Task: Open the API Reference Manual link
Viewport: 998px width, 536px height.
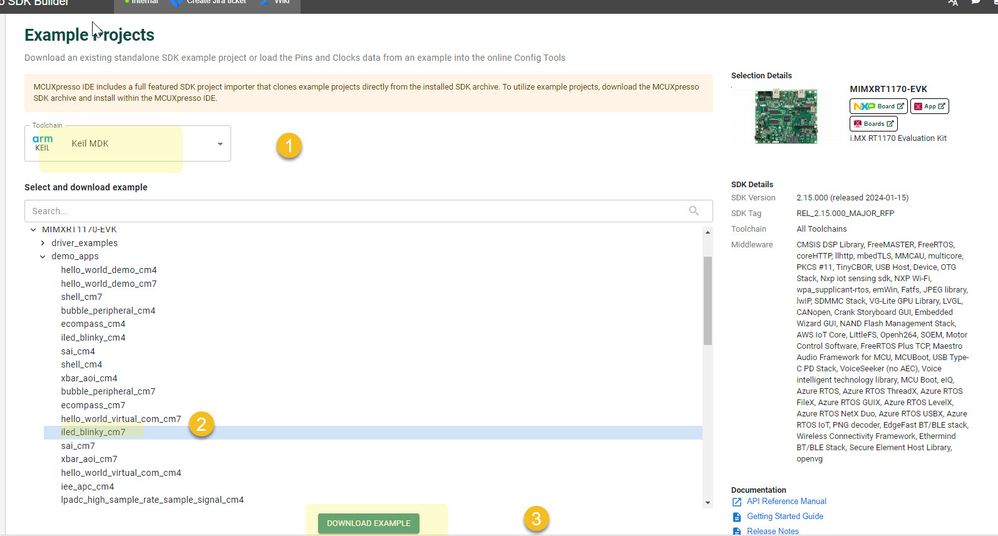Action: 786,502
